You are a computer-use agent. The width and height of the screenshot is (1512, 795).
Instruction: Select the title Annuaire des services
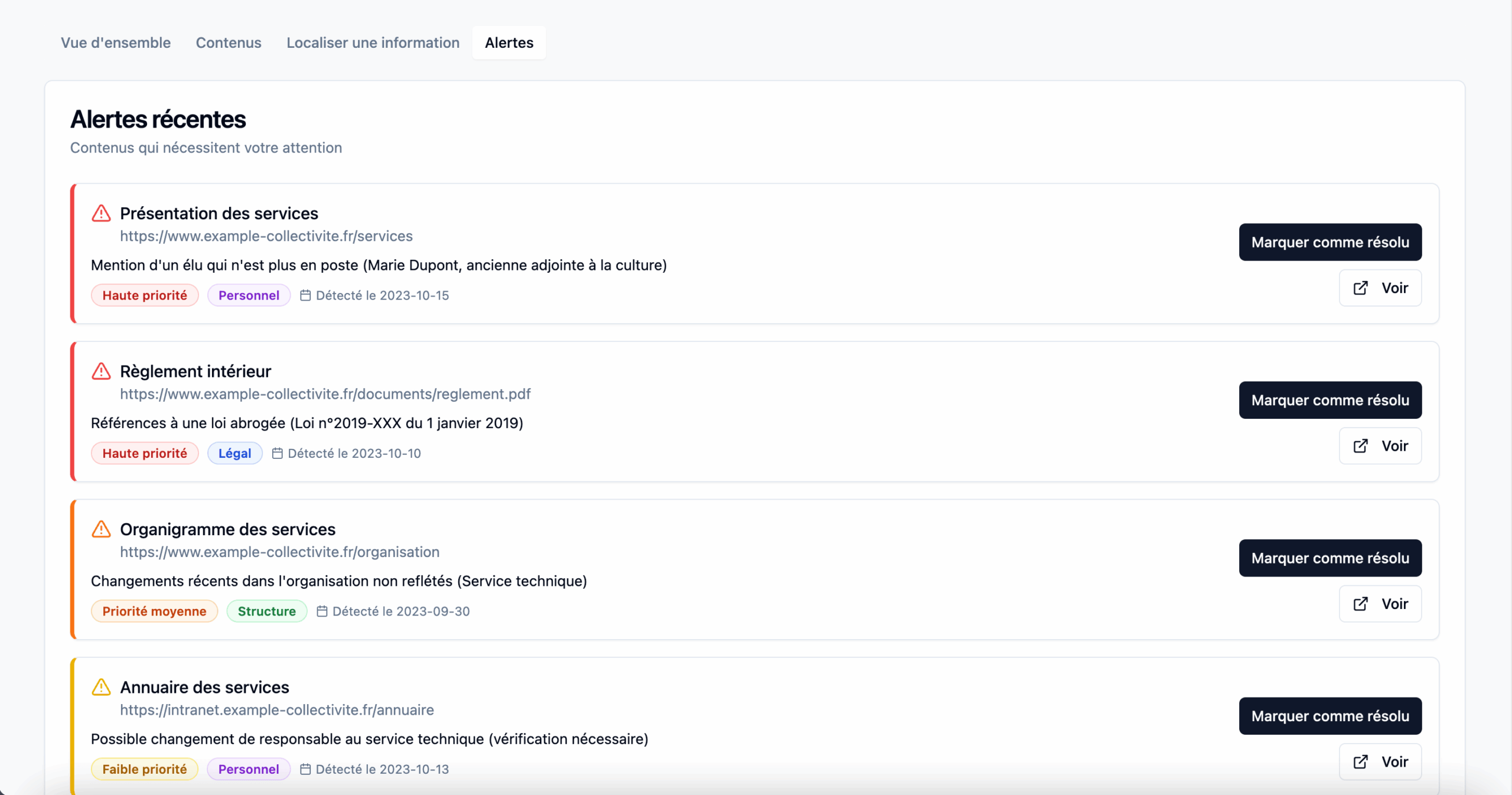click(204, 687)
